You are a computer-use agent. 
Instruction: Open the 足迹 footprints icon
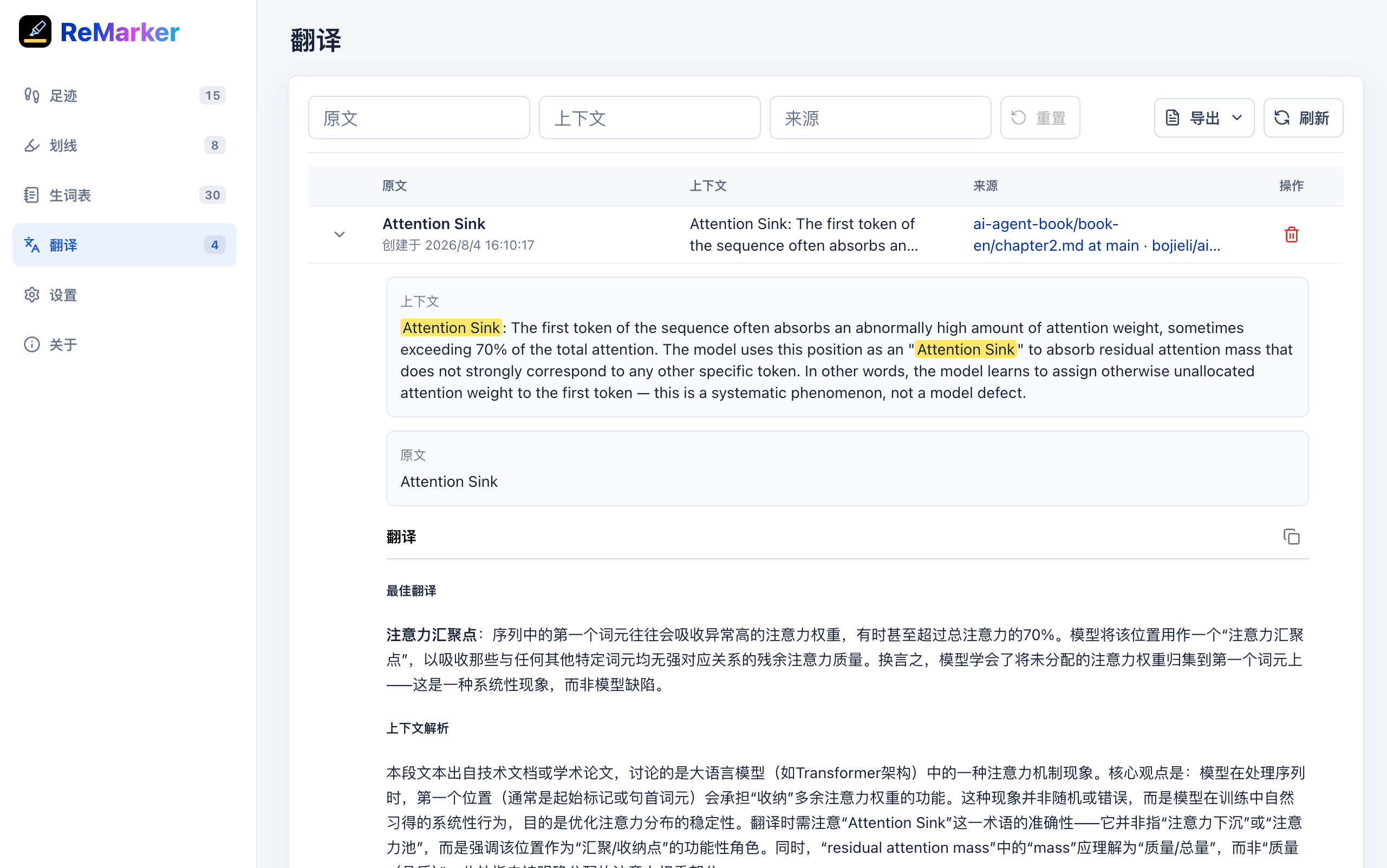31,95
